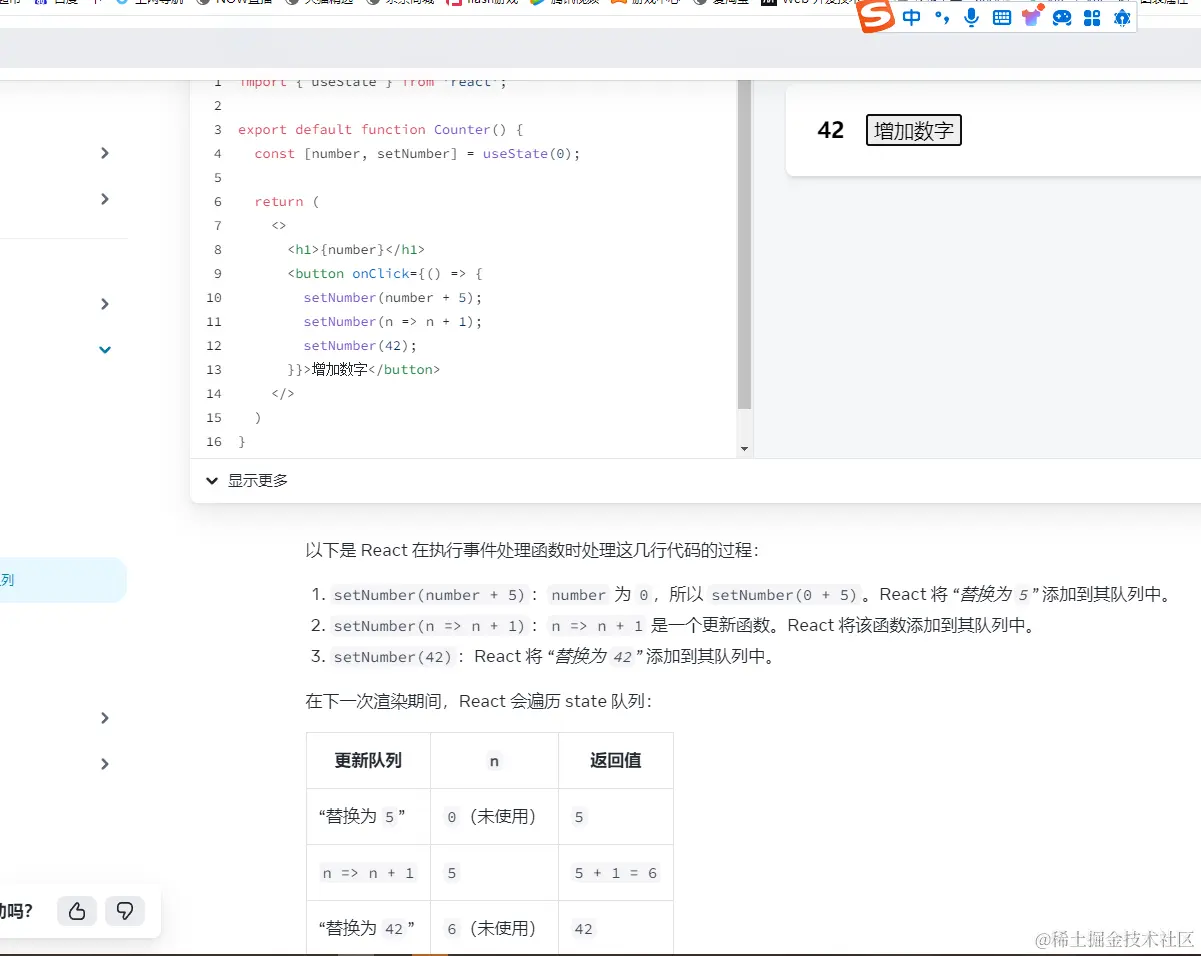The width and height of the screenshot is (1201, 956).
Task: Click the 42 heading in the preview pane
Action: (x=831, y=130)
